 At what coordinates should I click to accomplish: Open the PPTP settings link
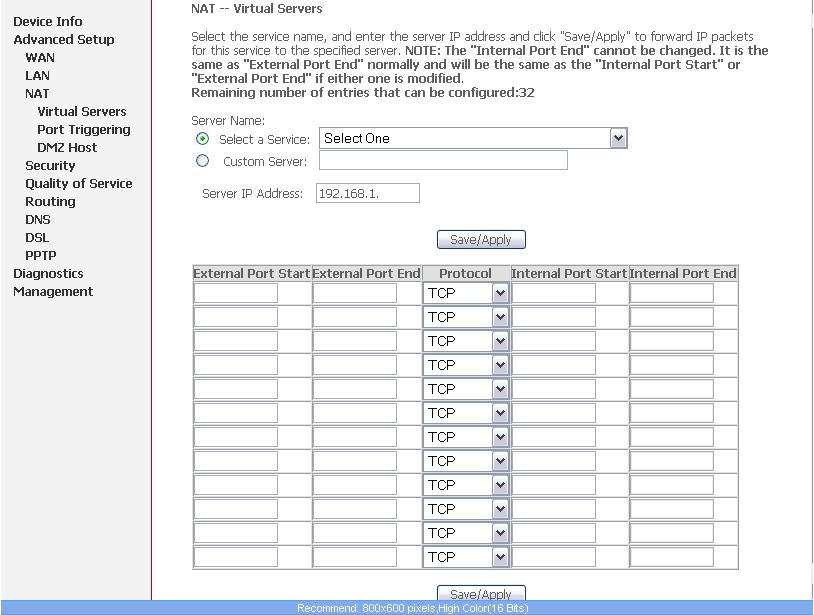coord(40,255)
